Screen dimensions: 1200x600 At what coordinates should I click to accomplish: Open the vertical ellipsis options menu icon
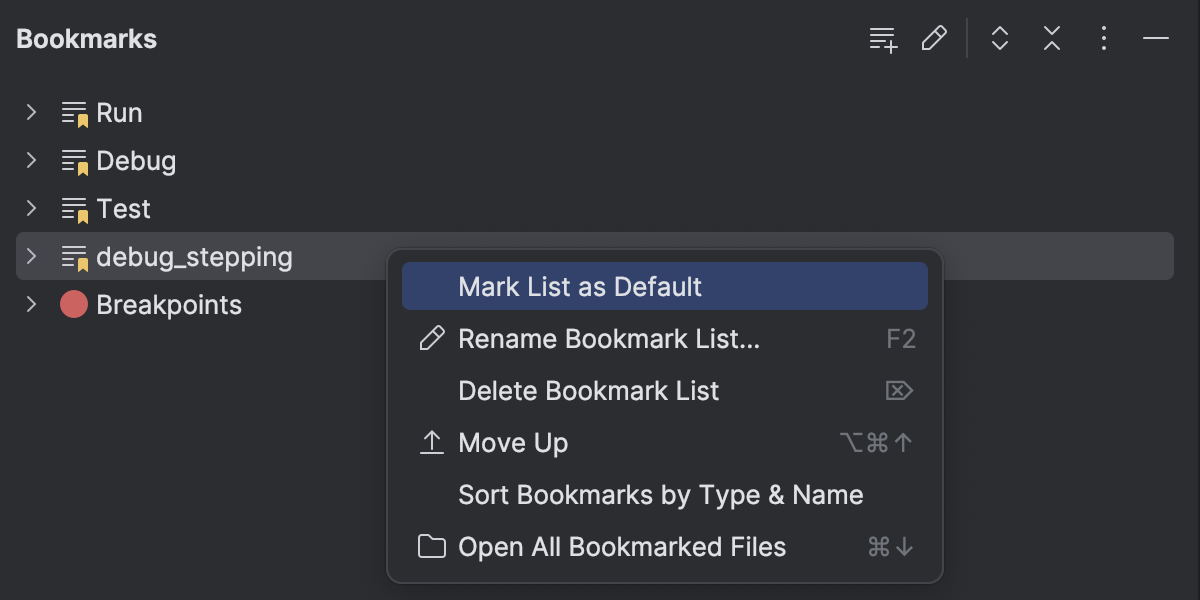pyautogui.click(x=1103, y=39)
